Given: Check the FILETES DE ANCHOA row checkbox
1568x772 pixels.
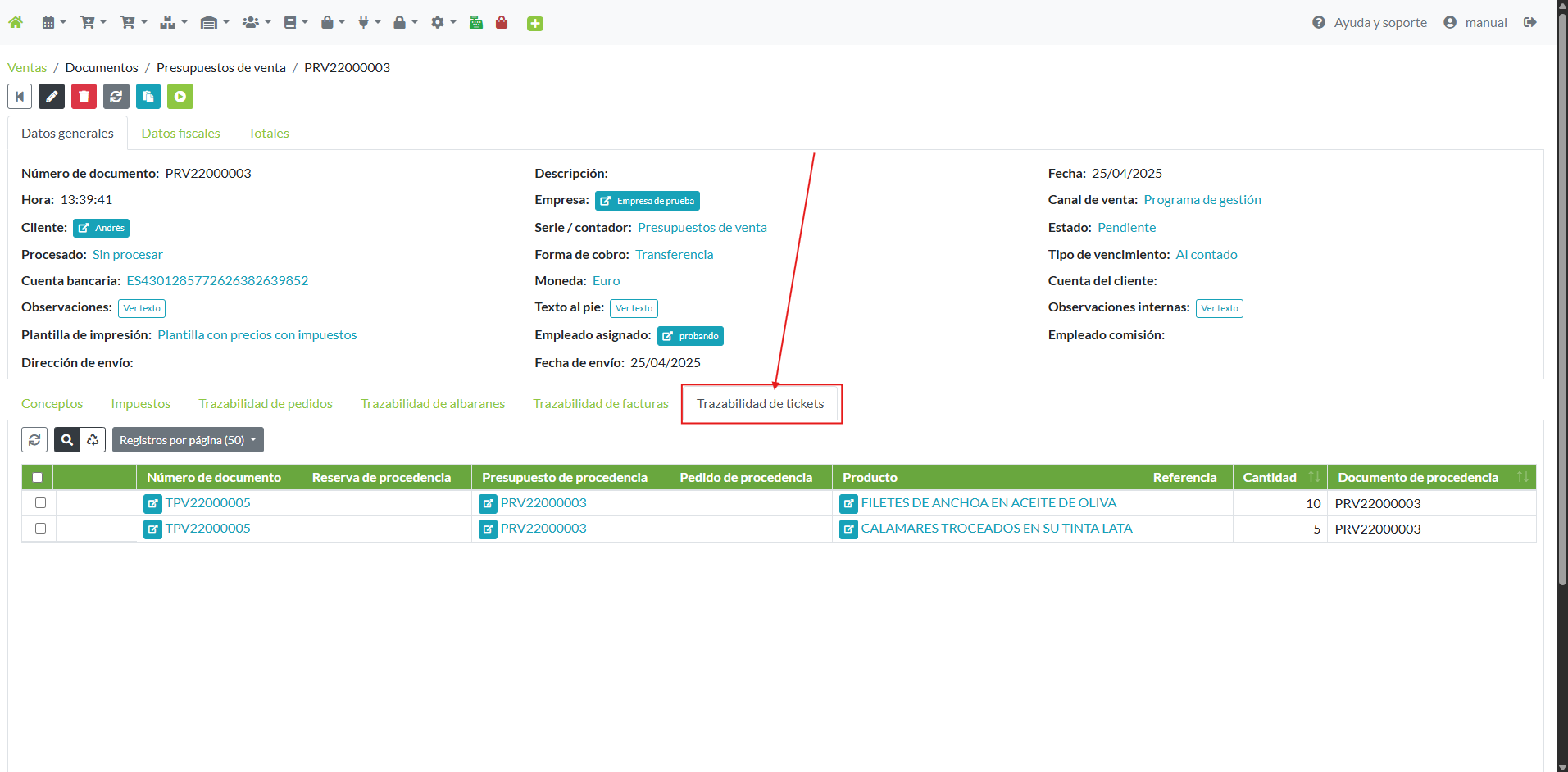Looking at the screenshot, I should pos(40,503).
